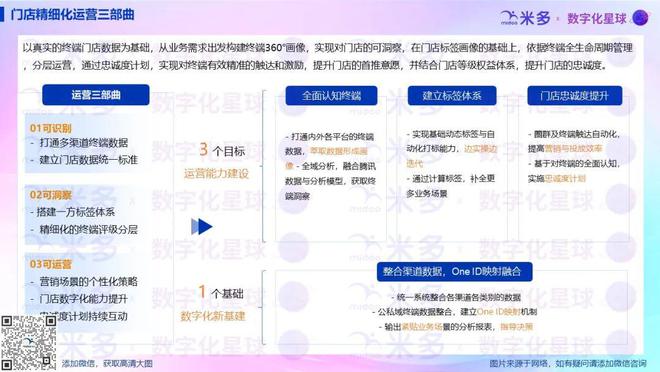Click the orange One ID映射 text
This screenshot has height=372, width=660.
499,312
